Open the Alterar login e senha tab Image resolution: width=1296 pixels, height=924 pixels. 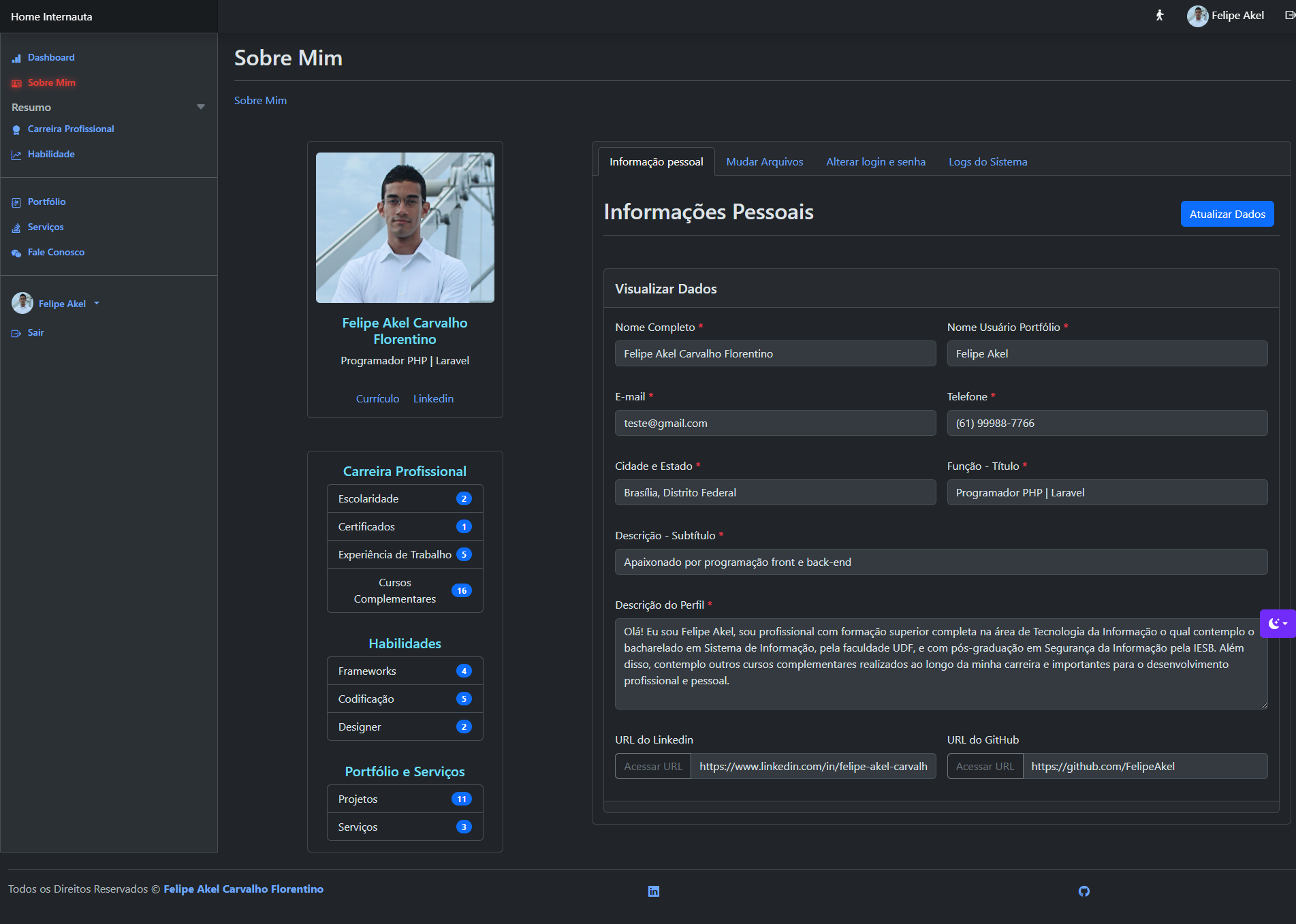pyautogui.click(x=875, y=162)
